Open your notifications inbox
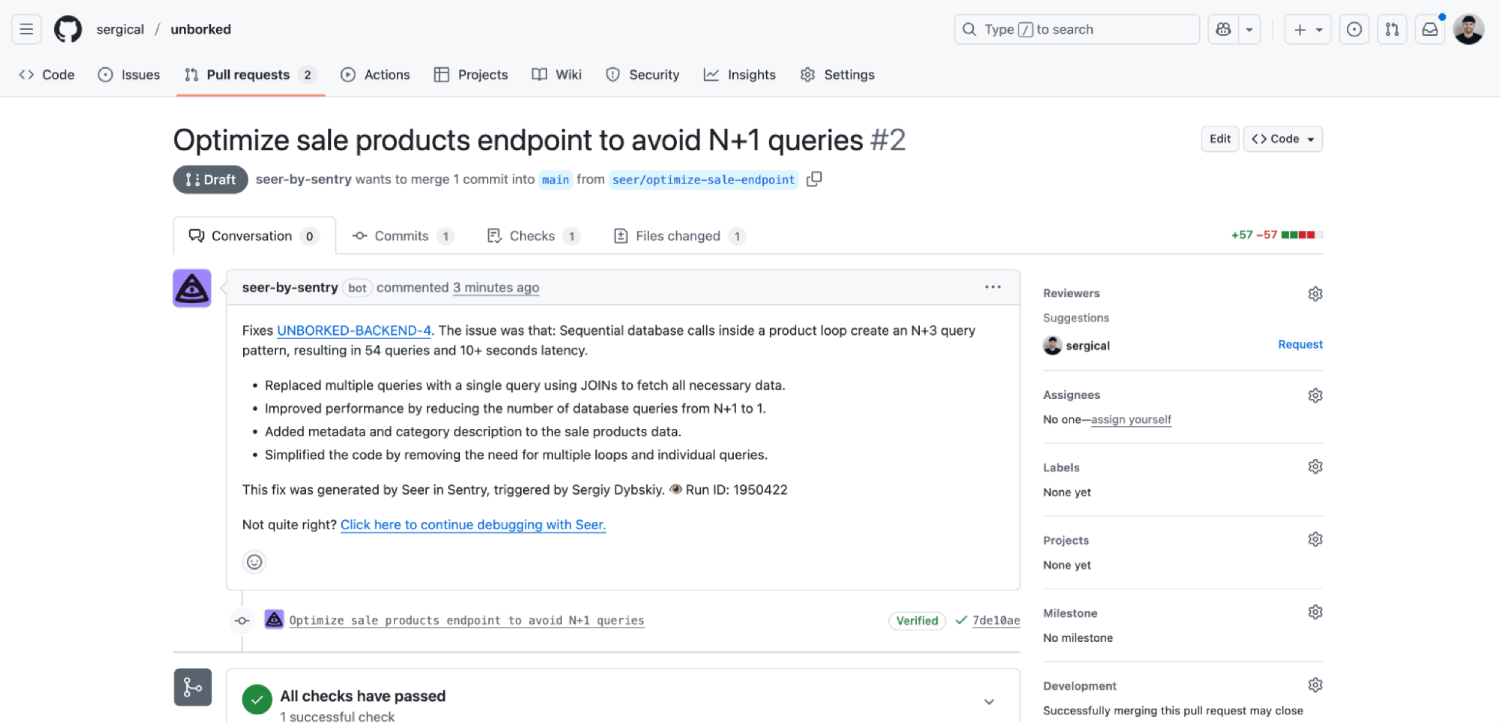 click(x=1429, y=29)
